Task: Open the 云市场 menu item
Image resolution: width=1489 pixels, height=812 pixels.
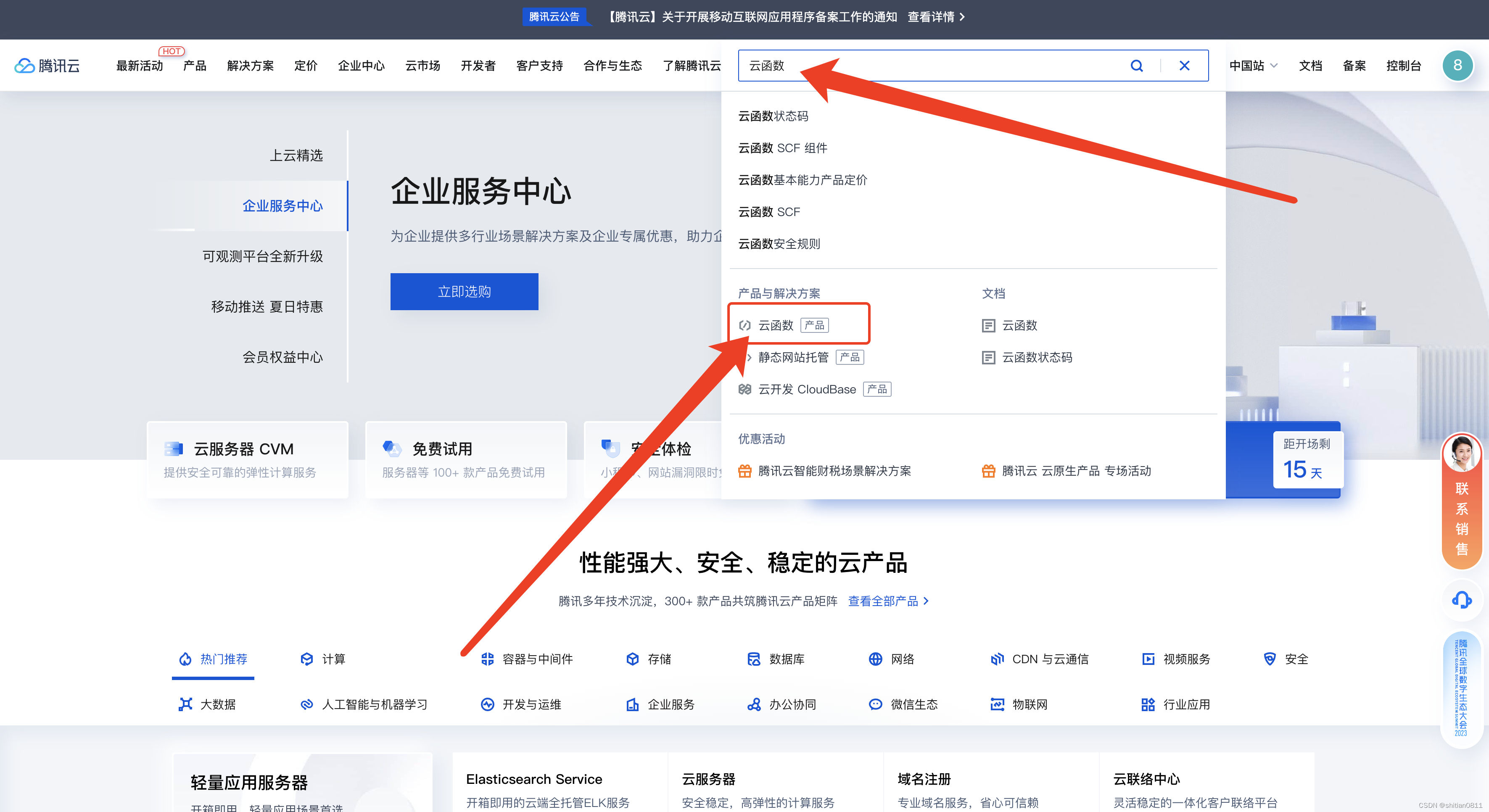Action: click(x=422, y=65)
